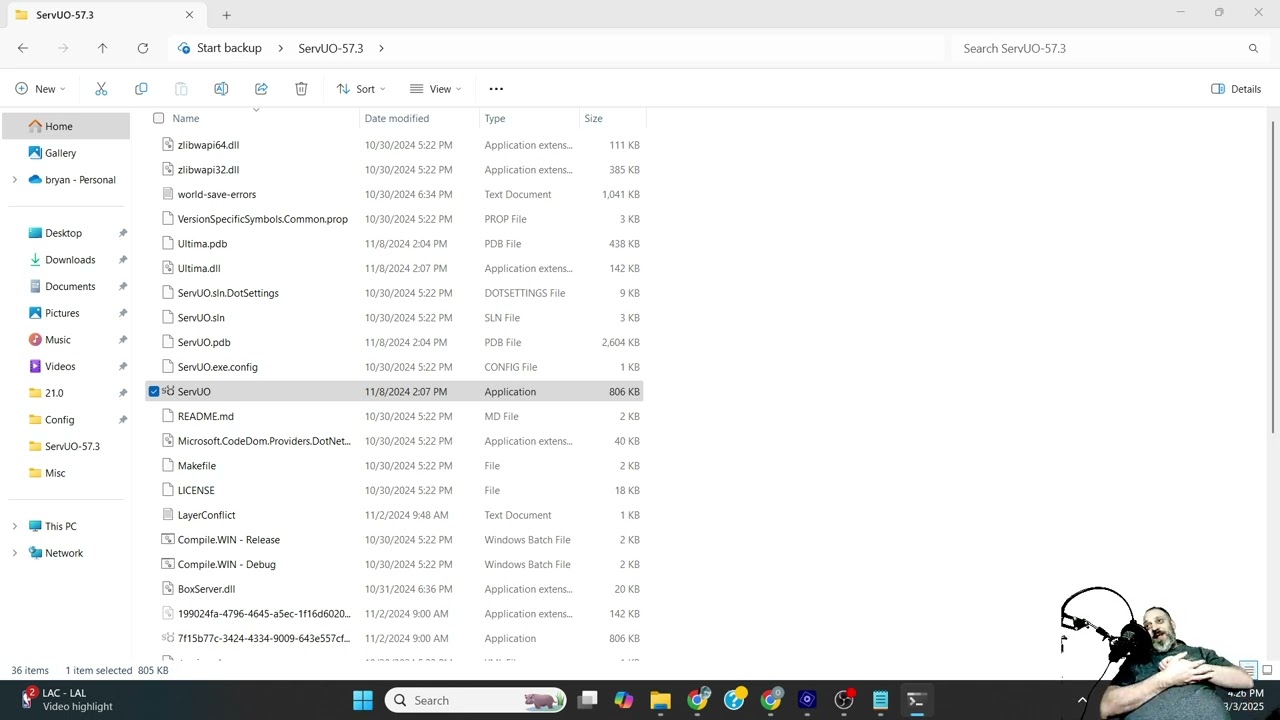This screenshot has height=720, width=1280.
Task: Uncheck the ServUO application file checkbox
Action: (x=154, y=392)
